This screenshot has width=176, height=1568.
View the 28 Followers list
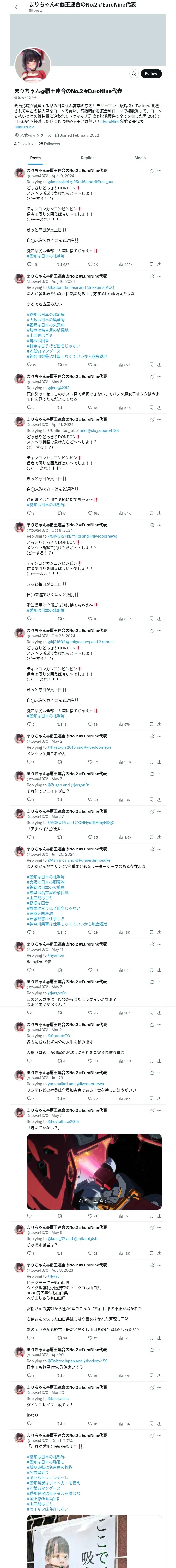point(49,144)
